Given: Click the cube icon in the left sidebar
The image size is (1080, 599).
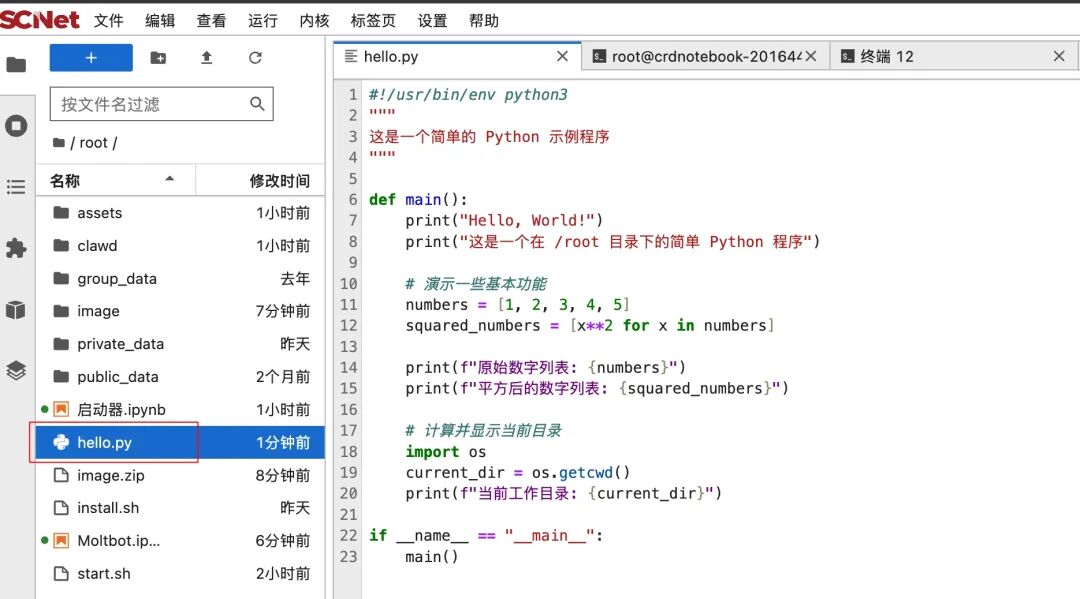Looking at the screenshot, I should 14,309.
